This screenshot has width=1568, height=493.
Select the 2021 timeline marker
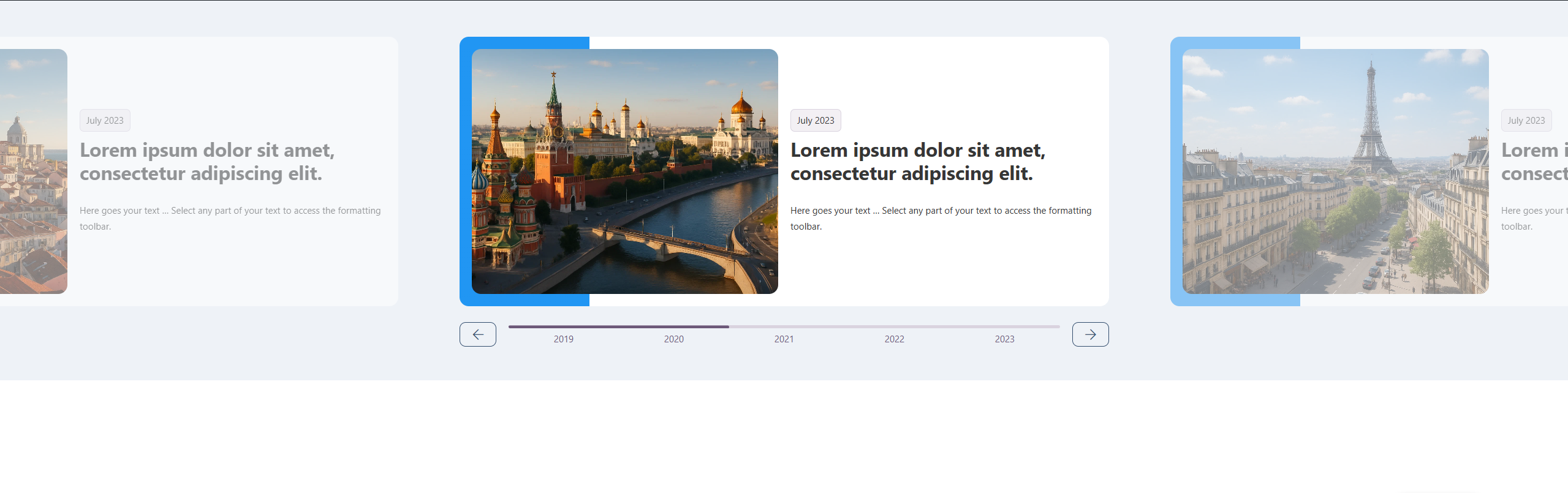[x=784, y=339]
